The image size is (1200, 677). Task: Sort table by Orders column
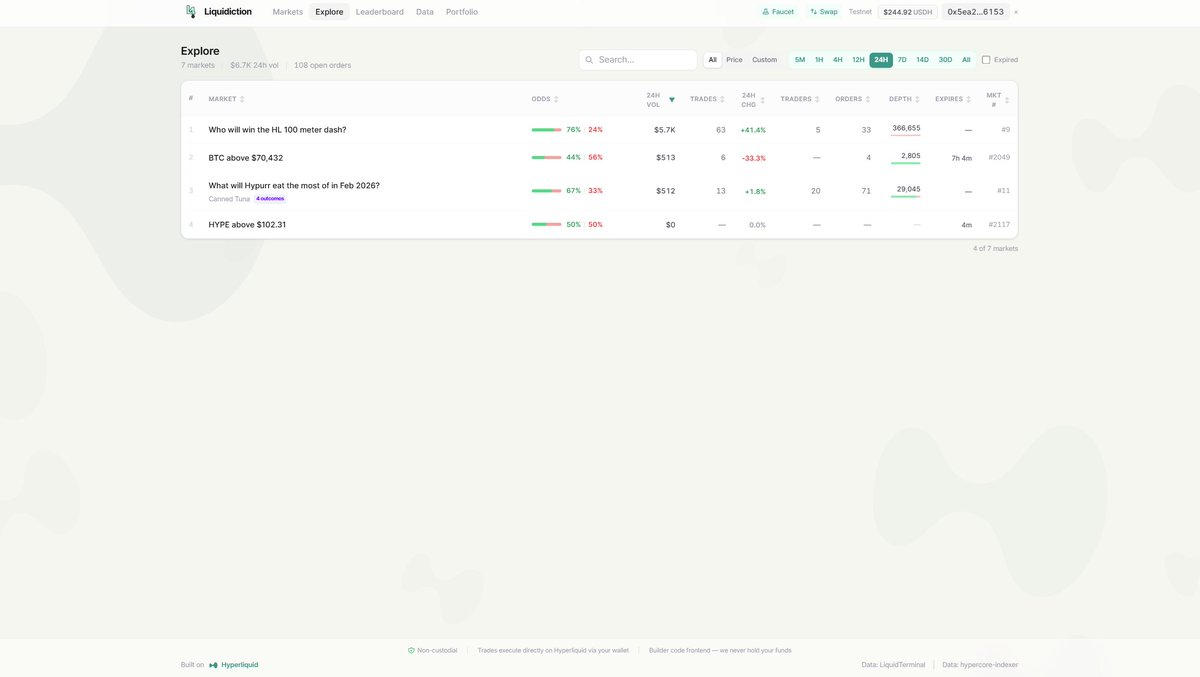point(853,99)
